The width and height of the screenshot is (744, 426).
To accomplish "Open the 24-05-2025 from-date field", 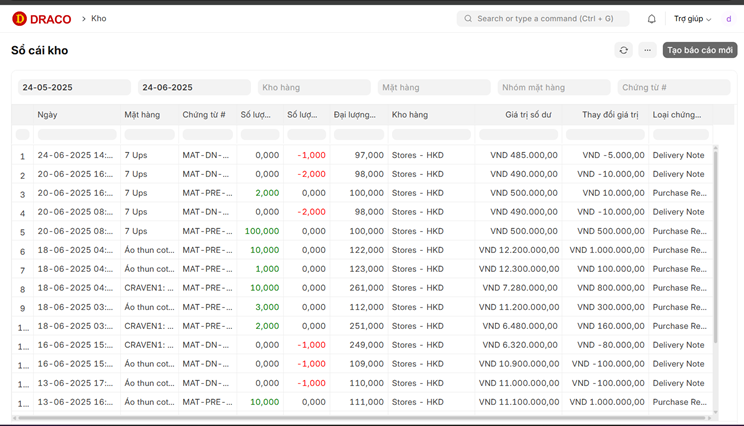I will click(74, 87).
